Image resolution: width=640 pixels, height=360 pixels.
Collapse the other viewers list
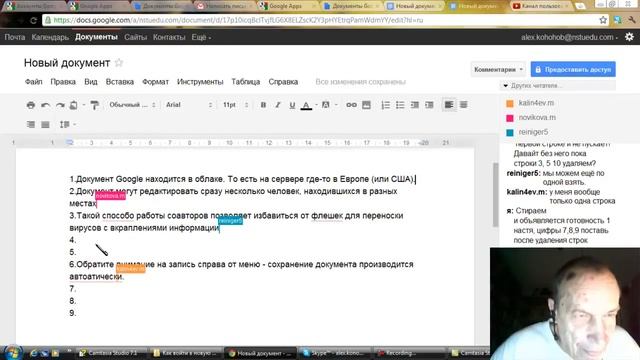(506, 86)
